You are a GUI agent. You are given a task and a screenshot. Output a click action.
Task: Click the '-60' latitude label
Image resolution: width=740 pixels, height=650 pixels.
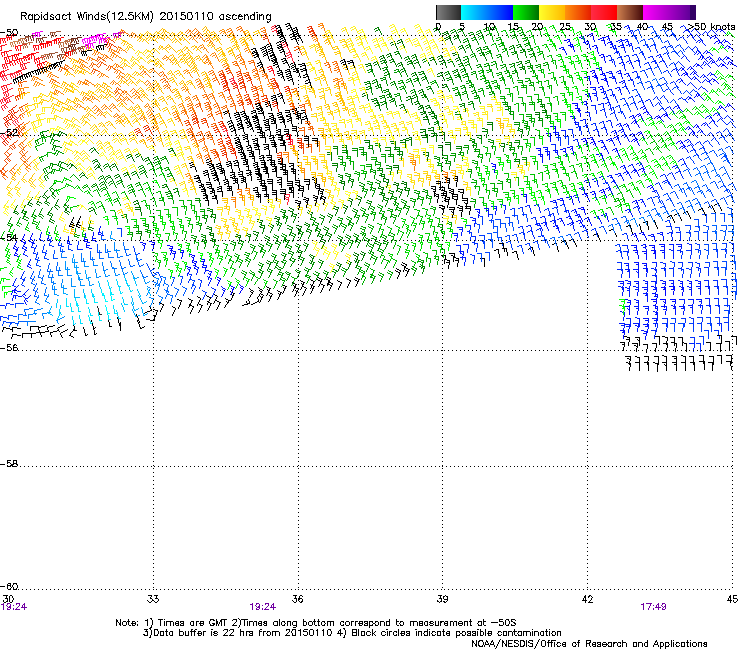(x=9, y=586)
